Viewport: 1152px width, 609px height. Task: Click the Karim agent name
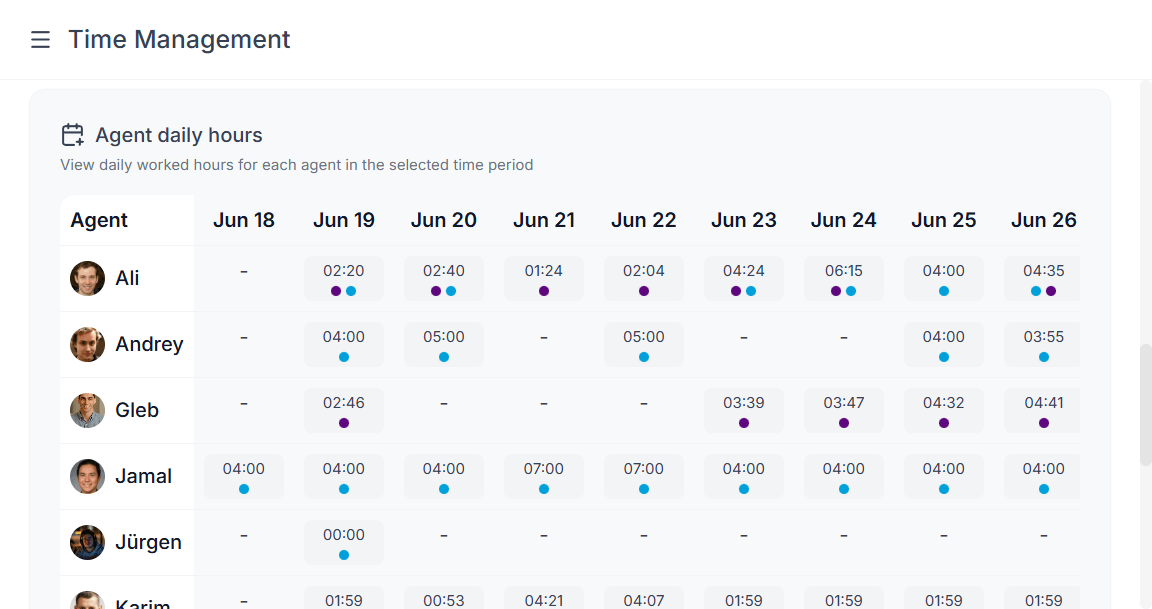pos(142,603)
